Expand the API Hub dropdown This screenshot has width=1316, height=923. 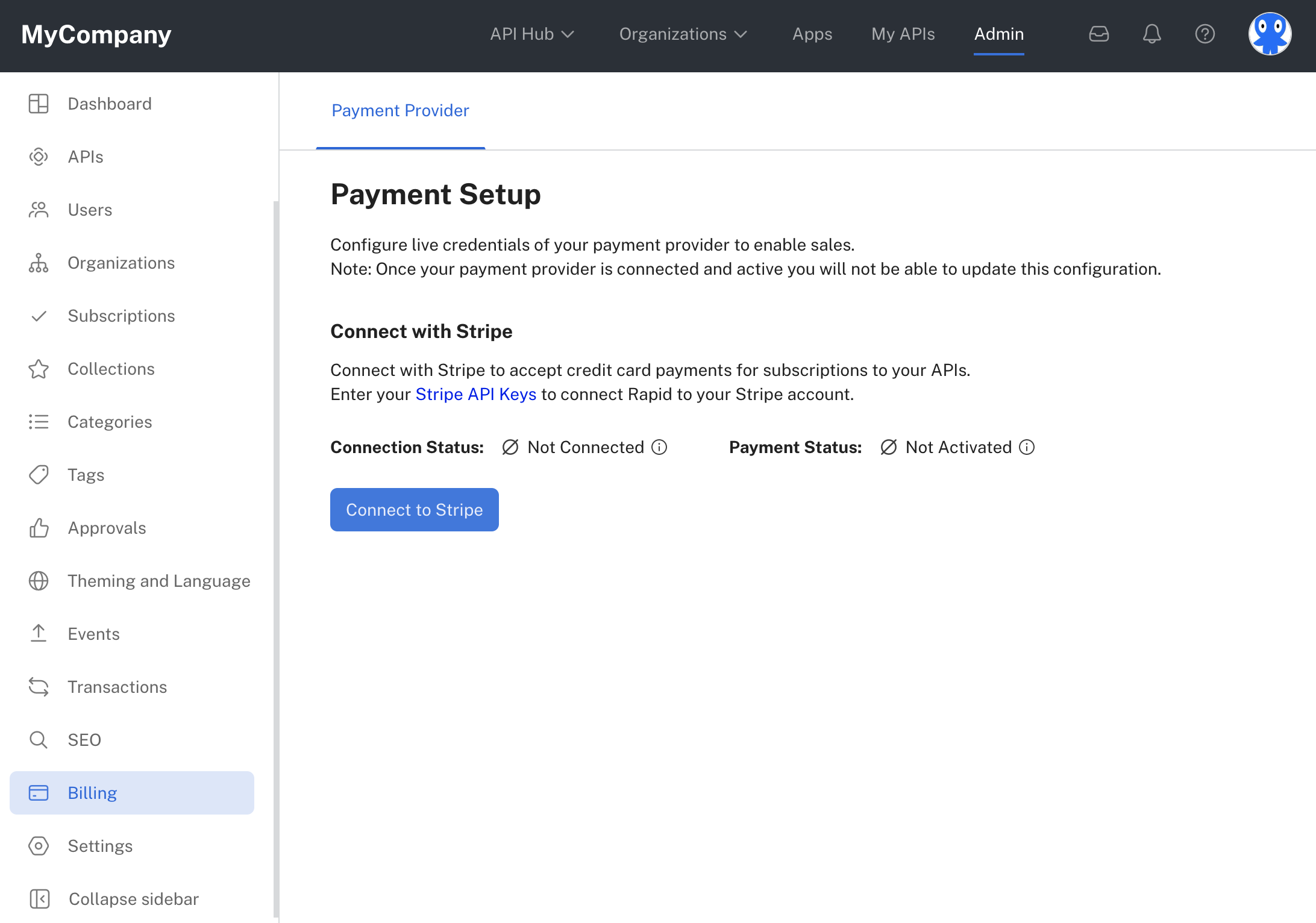pyautogui.click(x=531, y=34)
